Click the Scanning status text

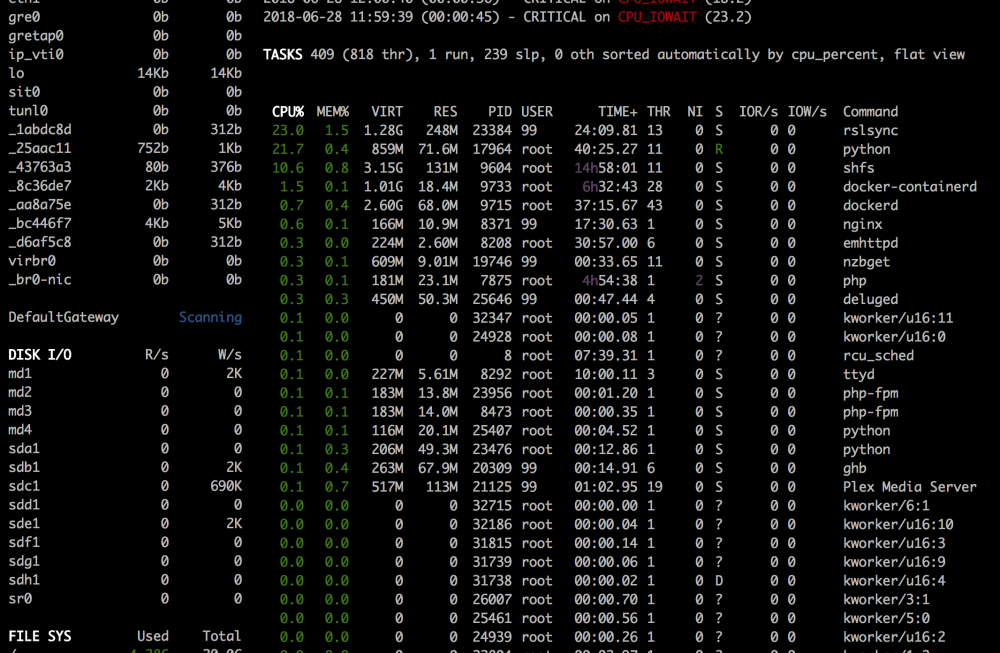pos(210,318)
